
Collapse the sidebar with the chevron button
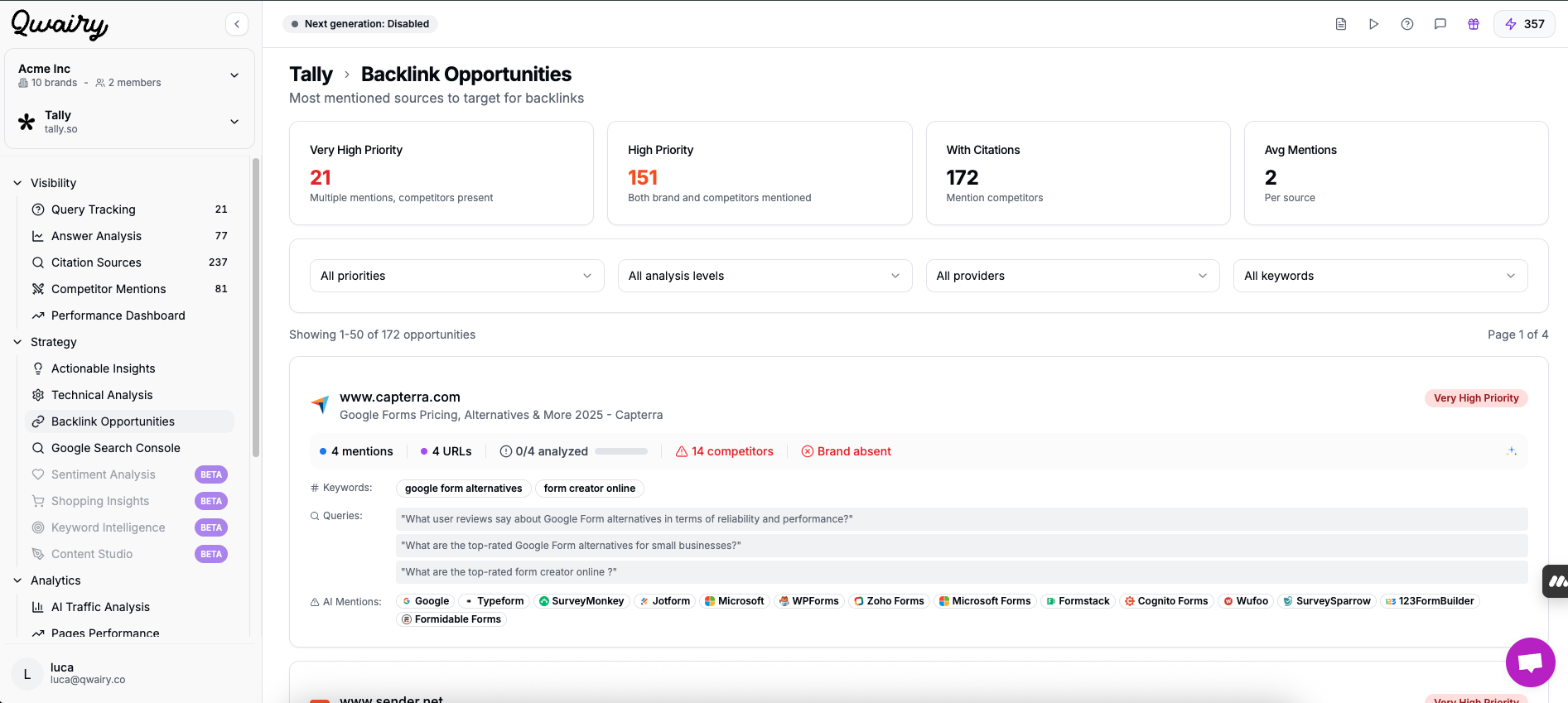pos(237,24)
